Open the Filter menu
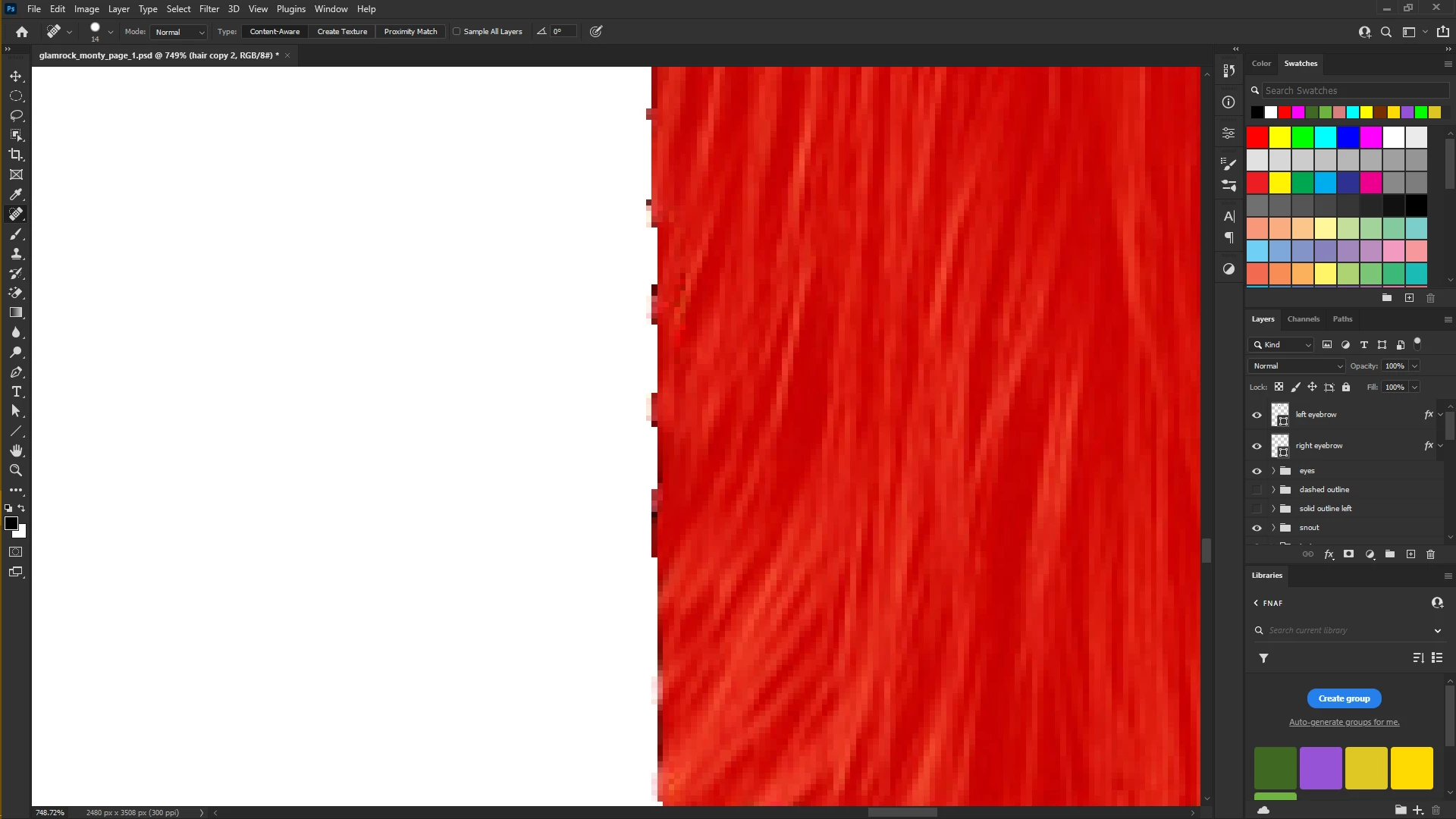The height and width of the screenshot is (819, 1456). 209,9
